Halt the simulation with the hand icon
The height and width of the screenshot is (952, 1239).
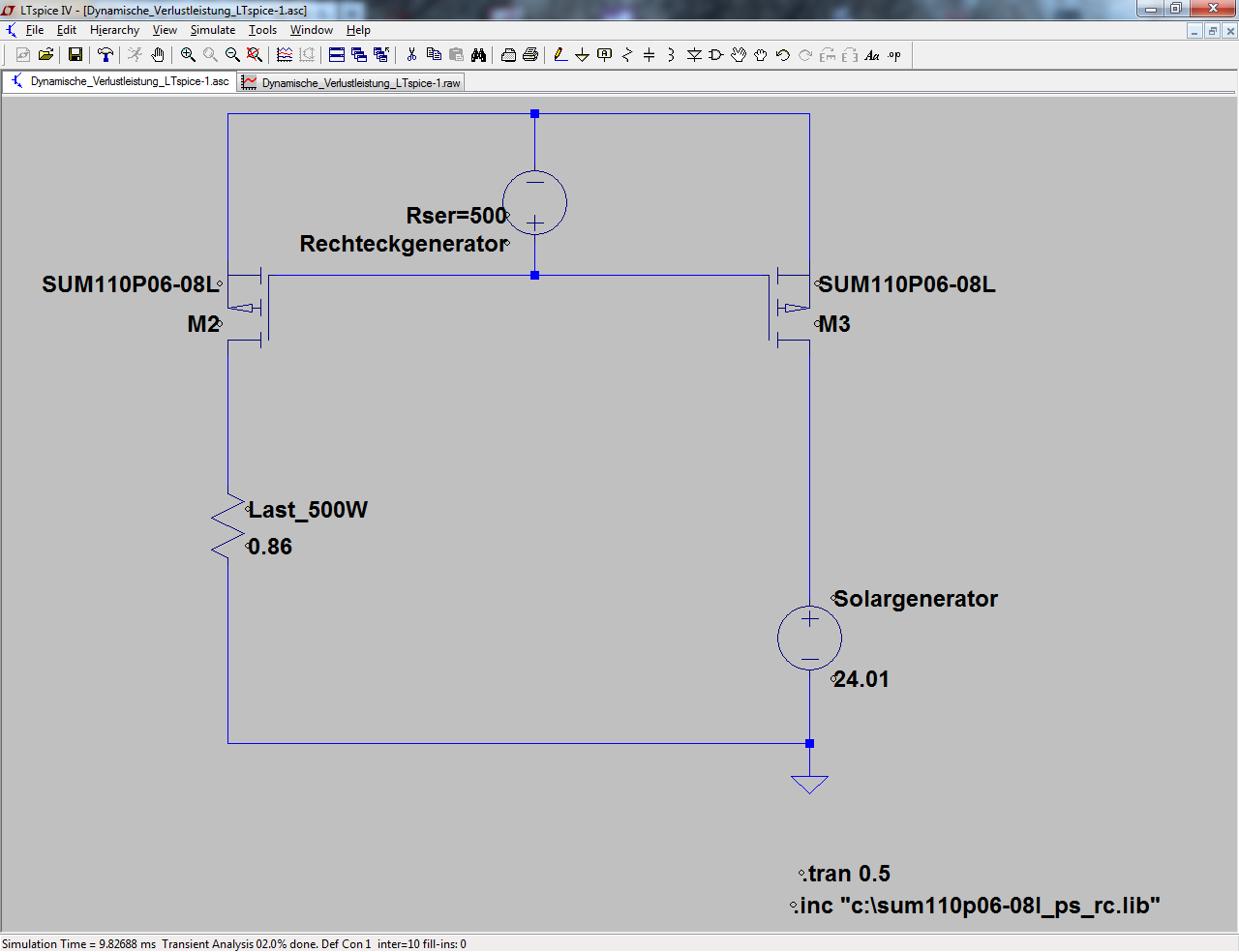click(x=158, y=55)
